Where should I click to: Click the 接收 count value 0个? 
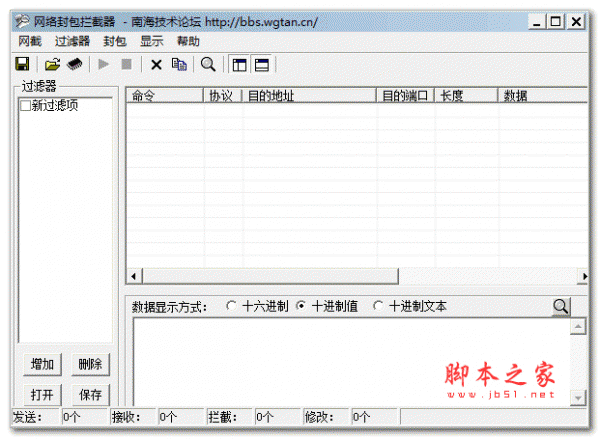pyautogui.click(x=168, y=417)
